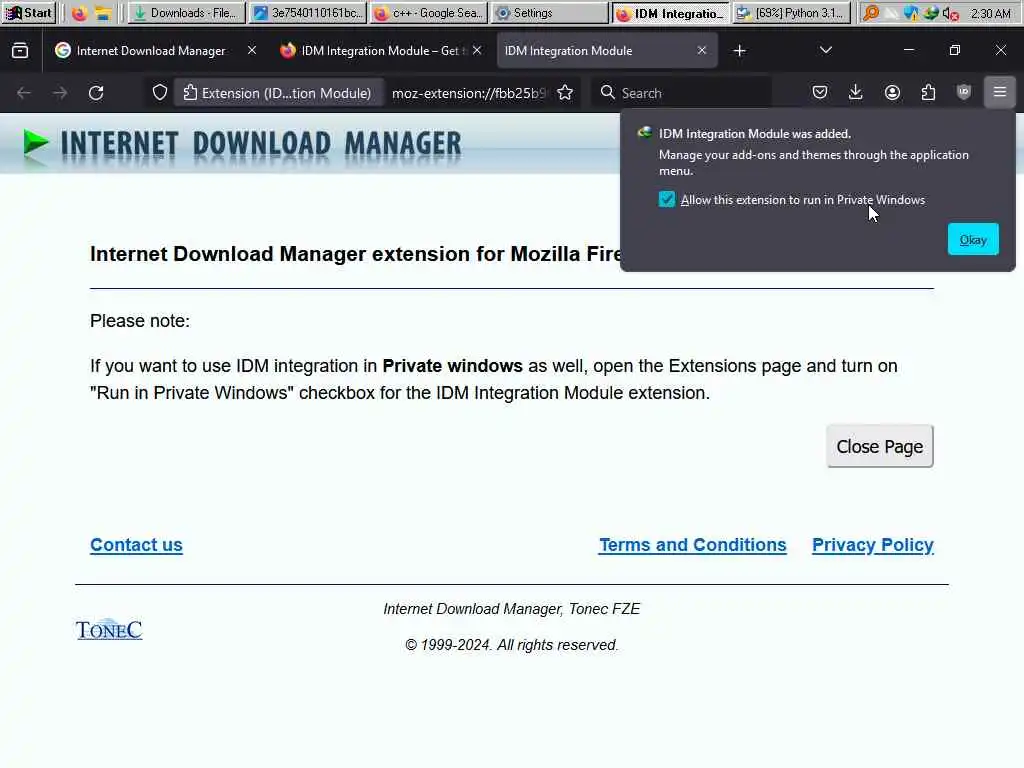Click the Close Page button
Screen dimensions: 1024x768
click(880, 447)
